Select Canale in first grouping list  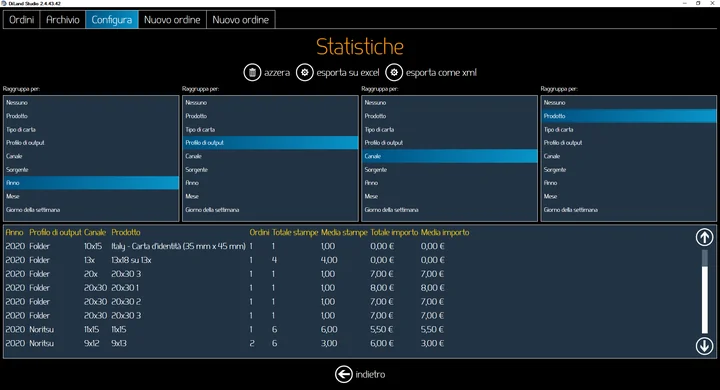(91, 156)
